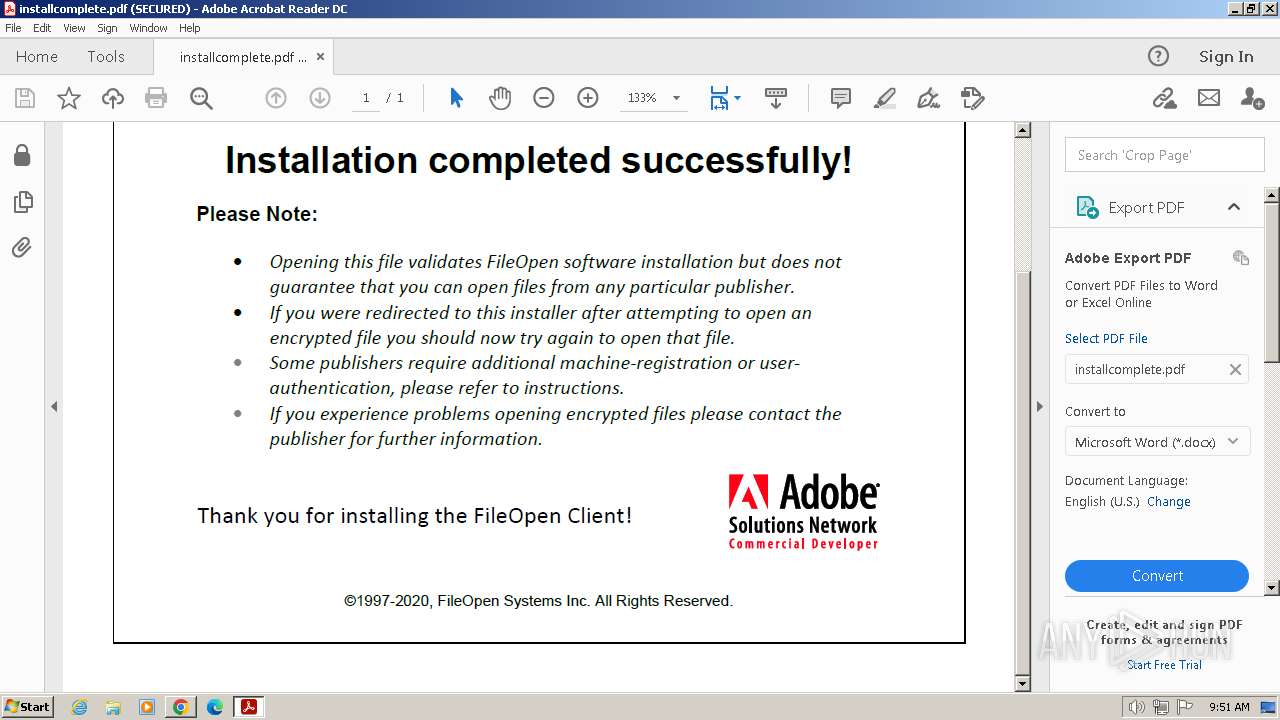This screenshot has height=720, width=1280.
Task: Send the file by email envelope icon
Action: (1209, 98)
